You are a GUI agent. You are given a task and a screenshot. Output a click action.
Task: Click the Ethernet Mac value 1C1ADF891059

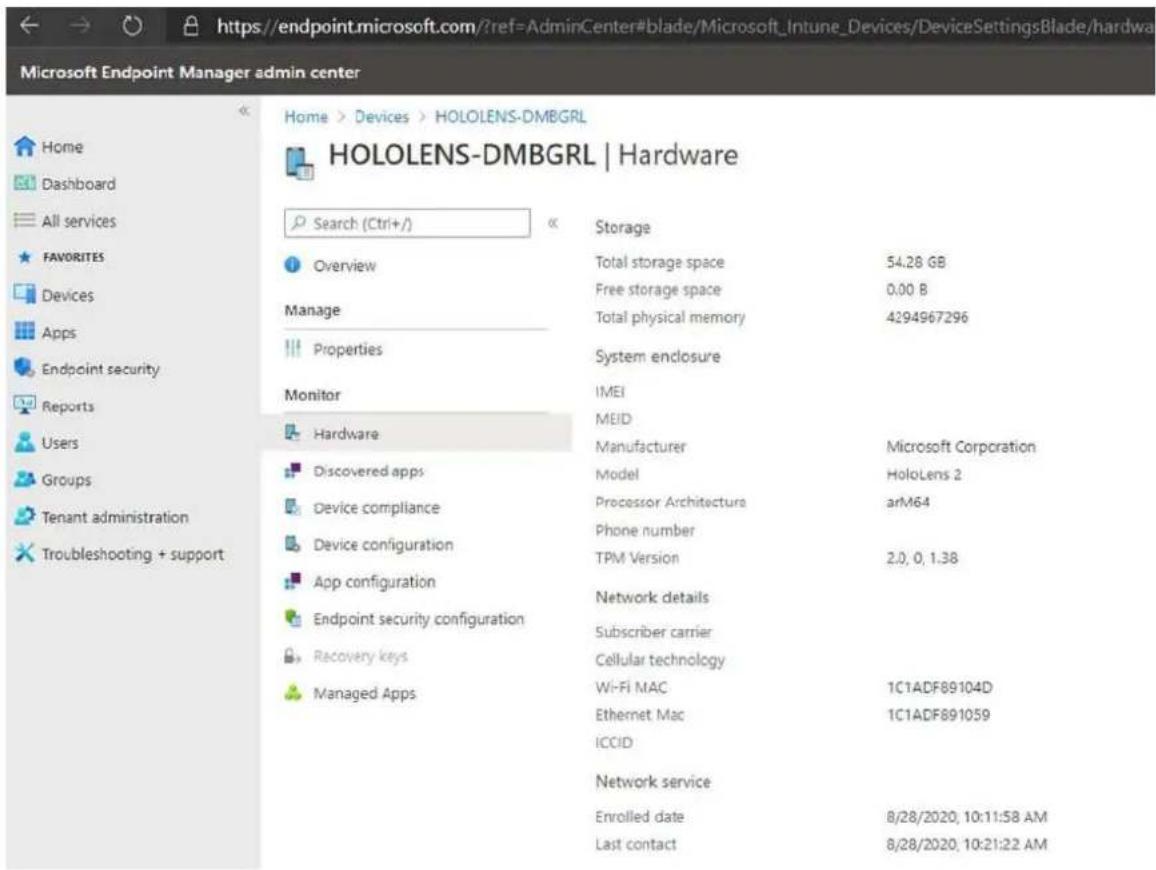pos(938,714)
